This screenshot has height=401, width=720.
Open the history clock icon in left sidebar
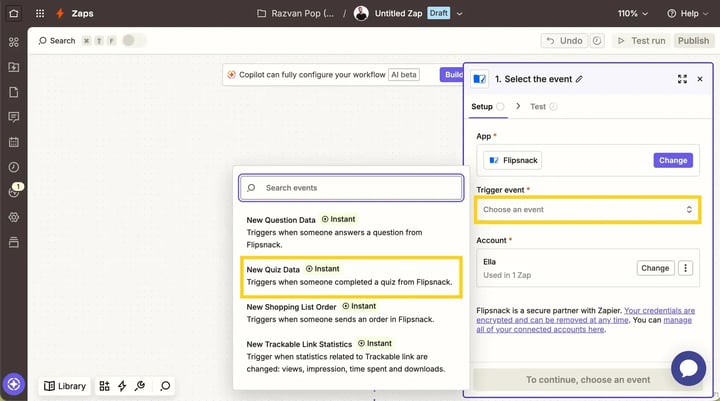click(x=14, y=167)
